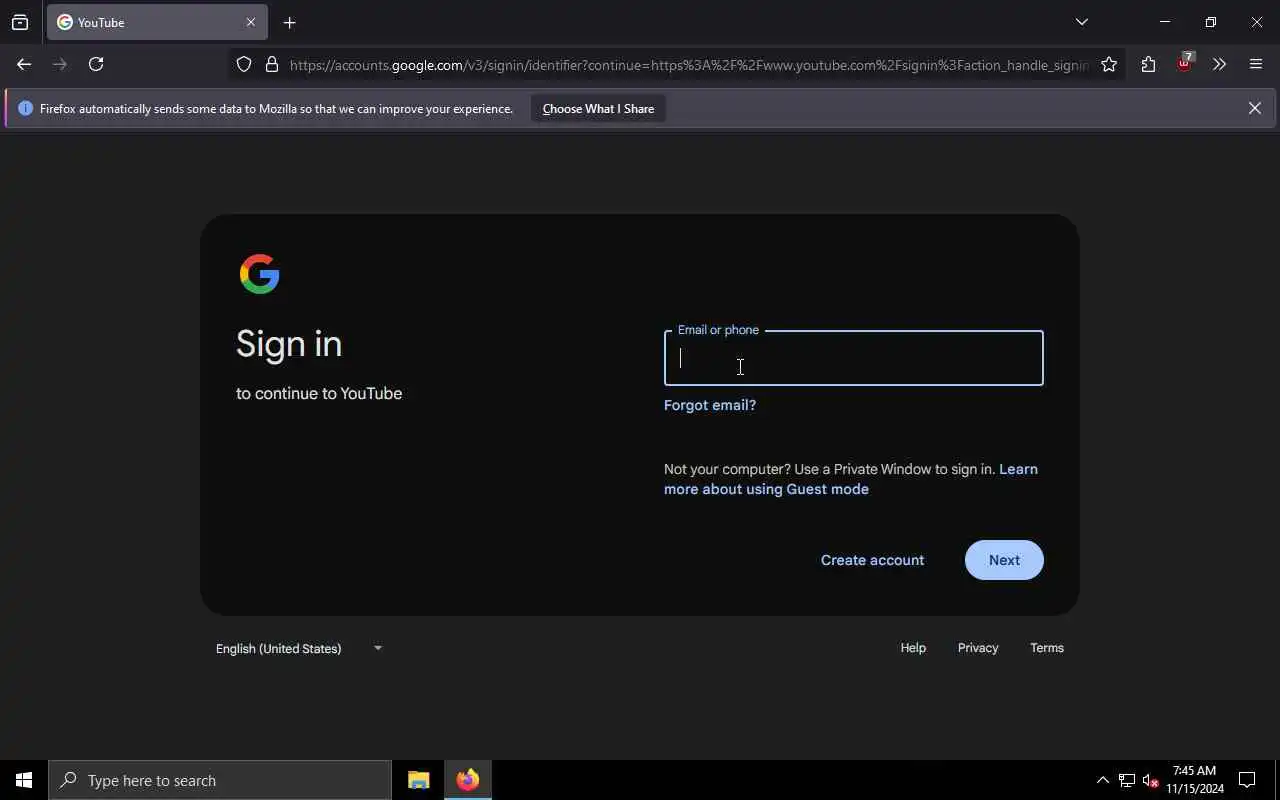The image size is (1280, 800).
Task: Open the Terms footer link
Action: (x=1047, y=648)
